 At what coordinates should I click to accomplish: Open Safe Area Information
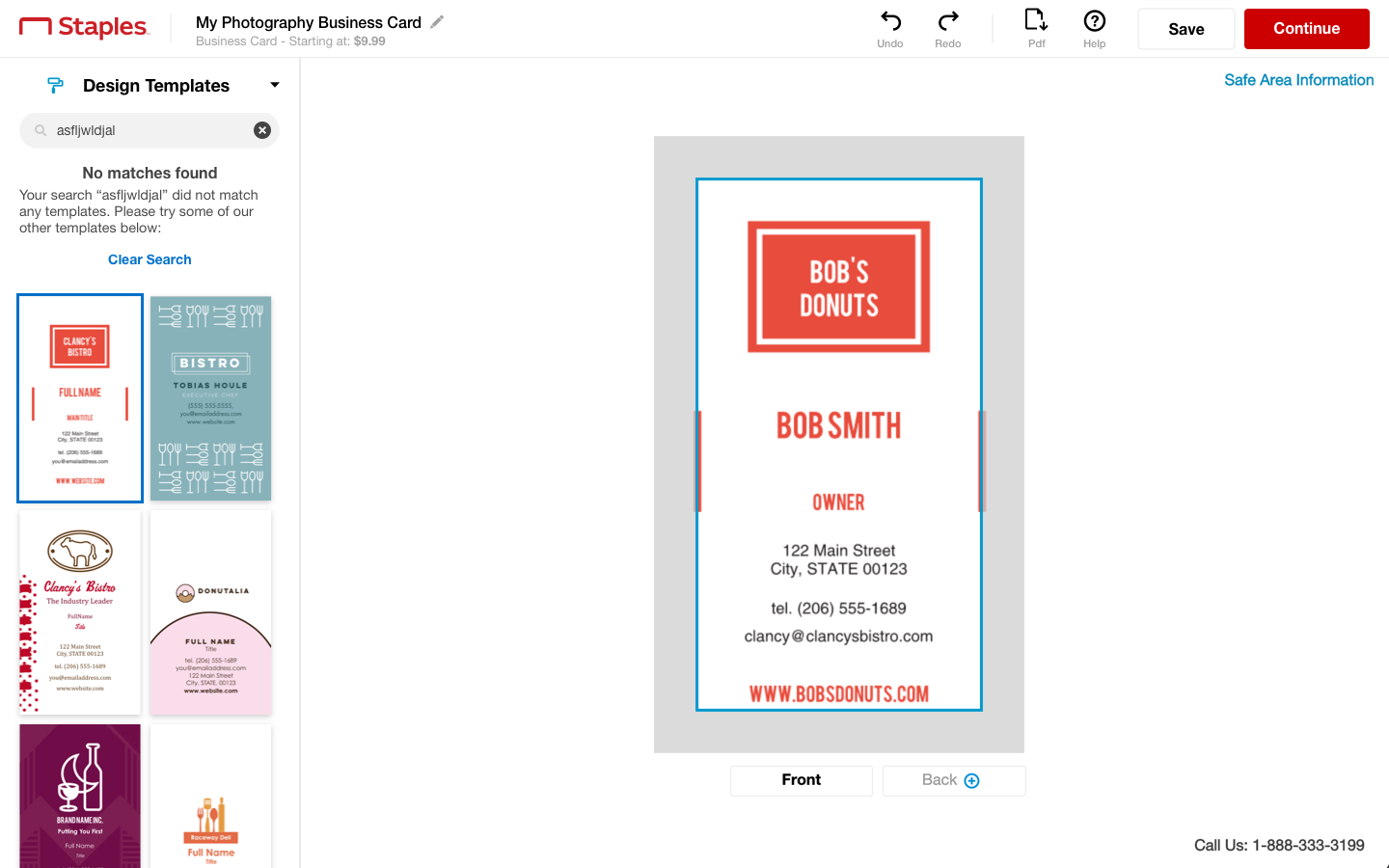[x=1299, y=80]
